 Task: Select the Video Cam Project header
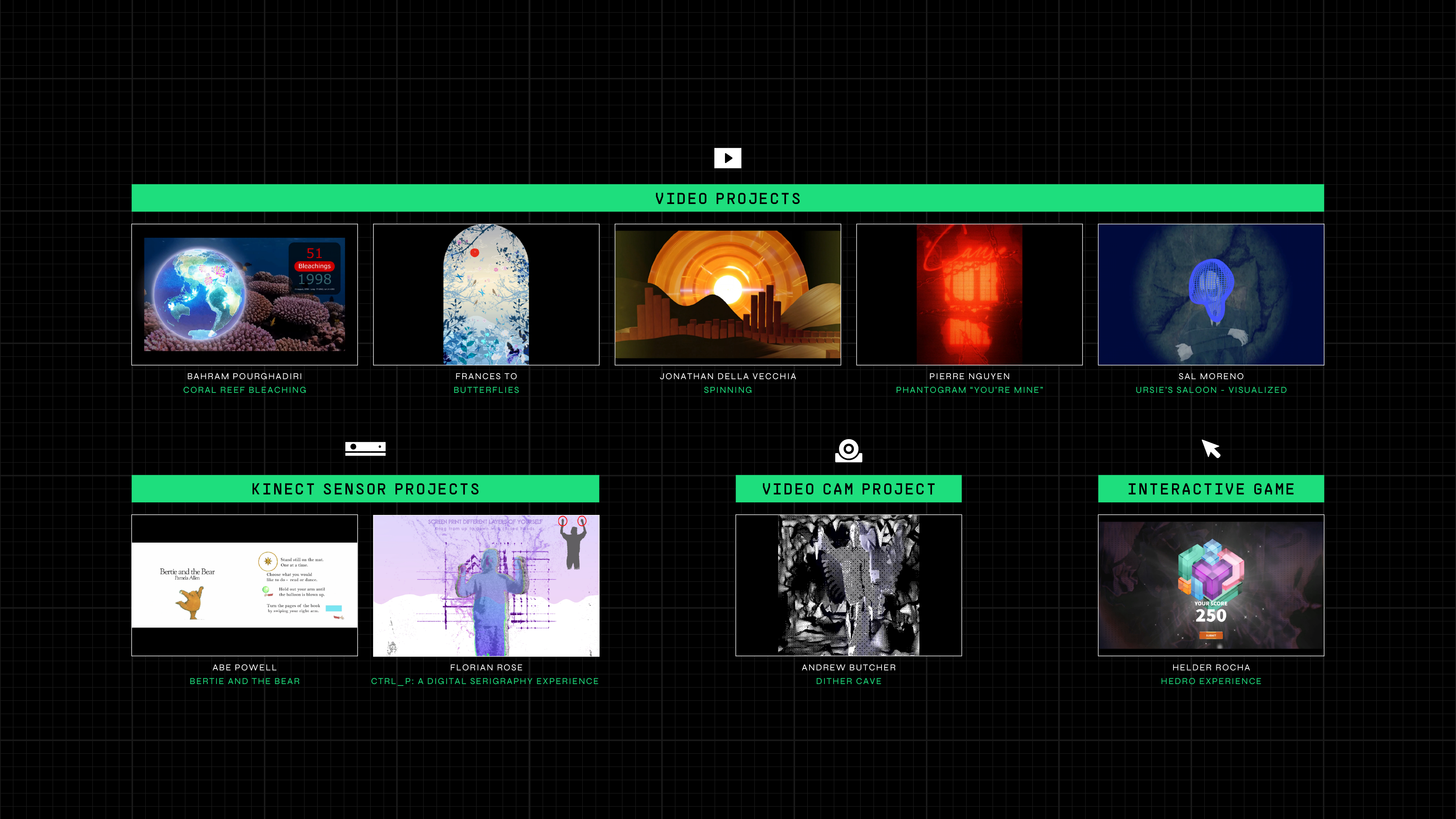(x=849, y=489)
